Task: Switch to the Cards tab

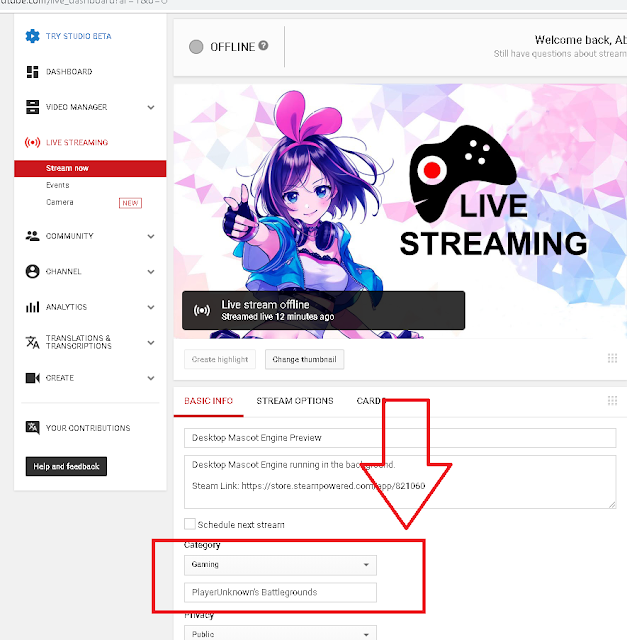Action: tap(370, 401)
